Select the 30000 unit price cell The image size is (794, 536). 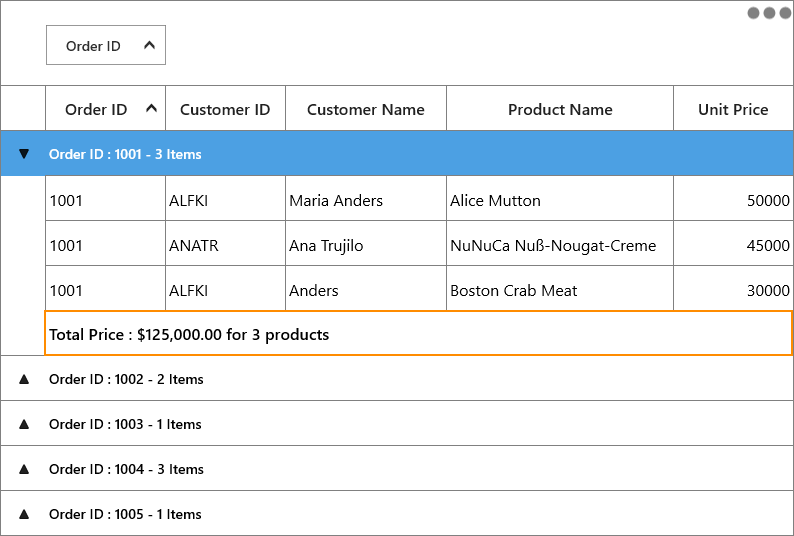point(733,288)
